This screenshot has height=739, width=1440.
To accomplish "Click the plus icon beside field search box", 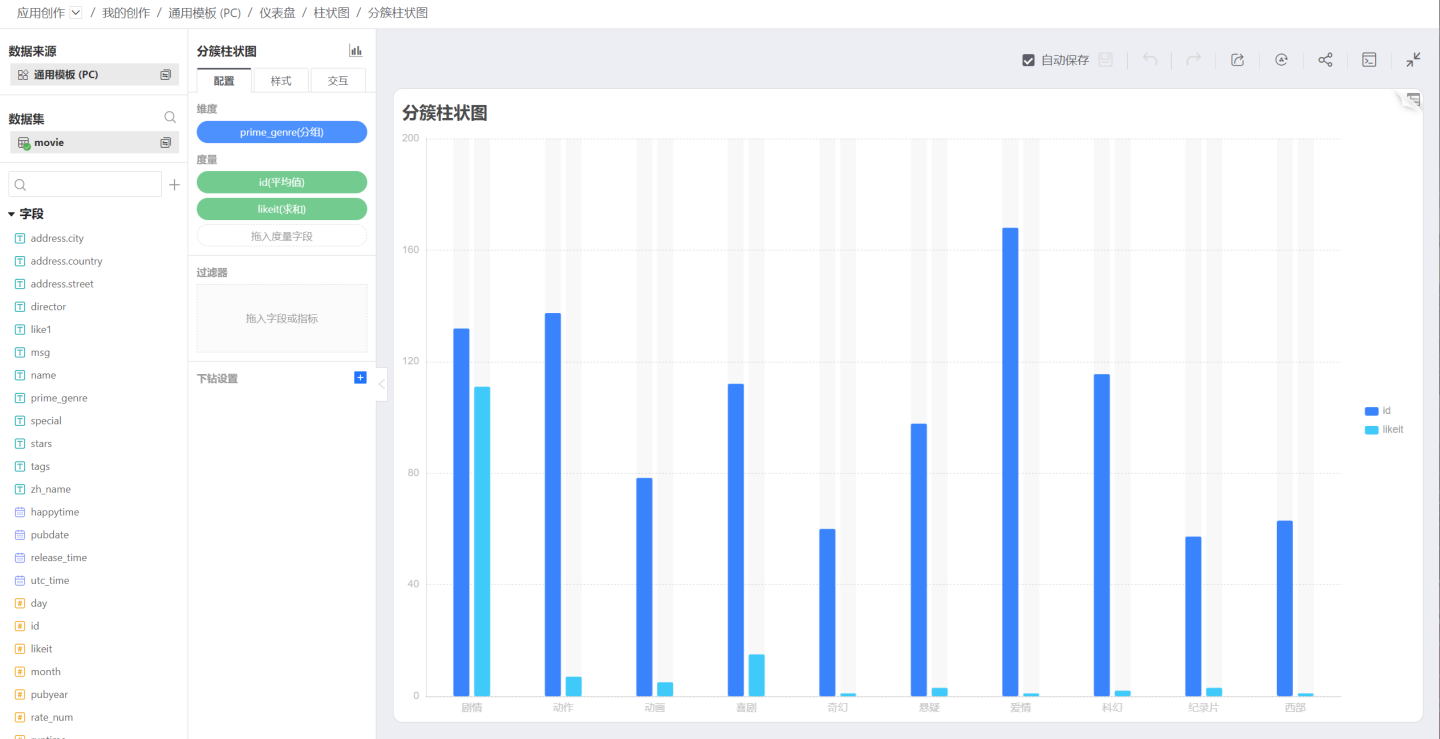I will (x=174, y=185).
